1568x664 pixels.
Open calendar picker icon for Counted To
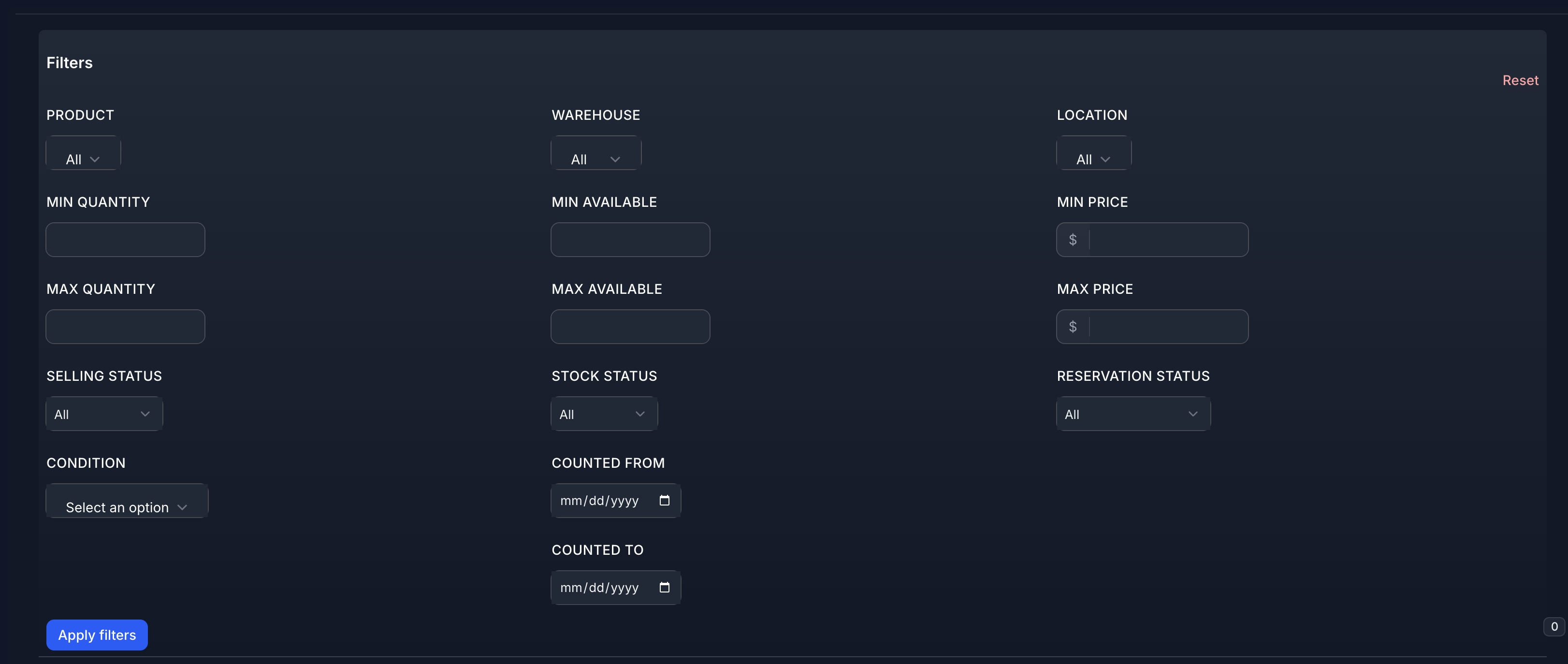664,587
